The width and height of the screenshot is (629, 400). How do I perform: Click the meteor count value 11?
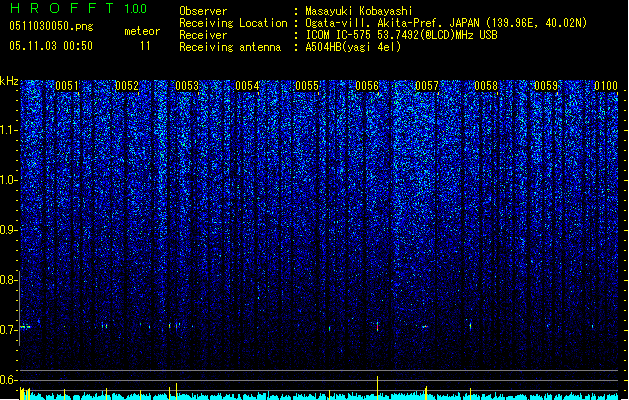(x=145, y=46)
